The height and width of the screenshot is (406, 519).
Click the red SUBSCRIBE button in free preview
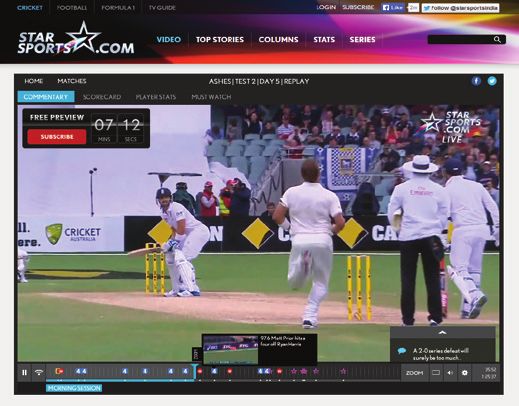[x=57, y=137]
